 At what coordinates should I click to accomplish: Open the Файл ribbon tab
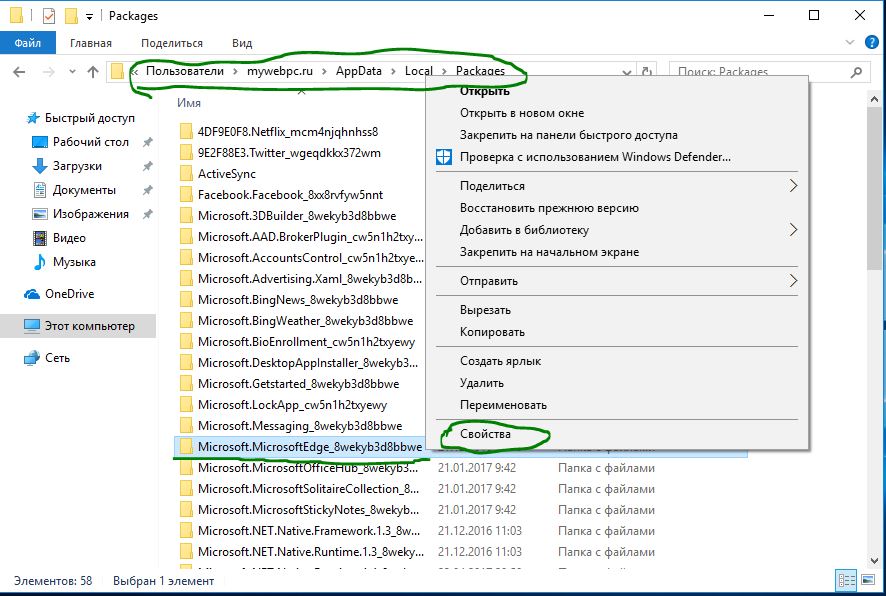[x=28, y=43]
